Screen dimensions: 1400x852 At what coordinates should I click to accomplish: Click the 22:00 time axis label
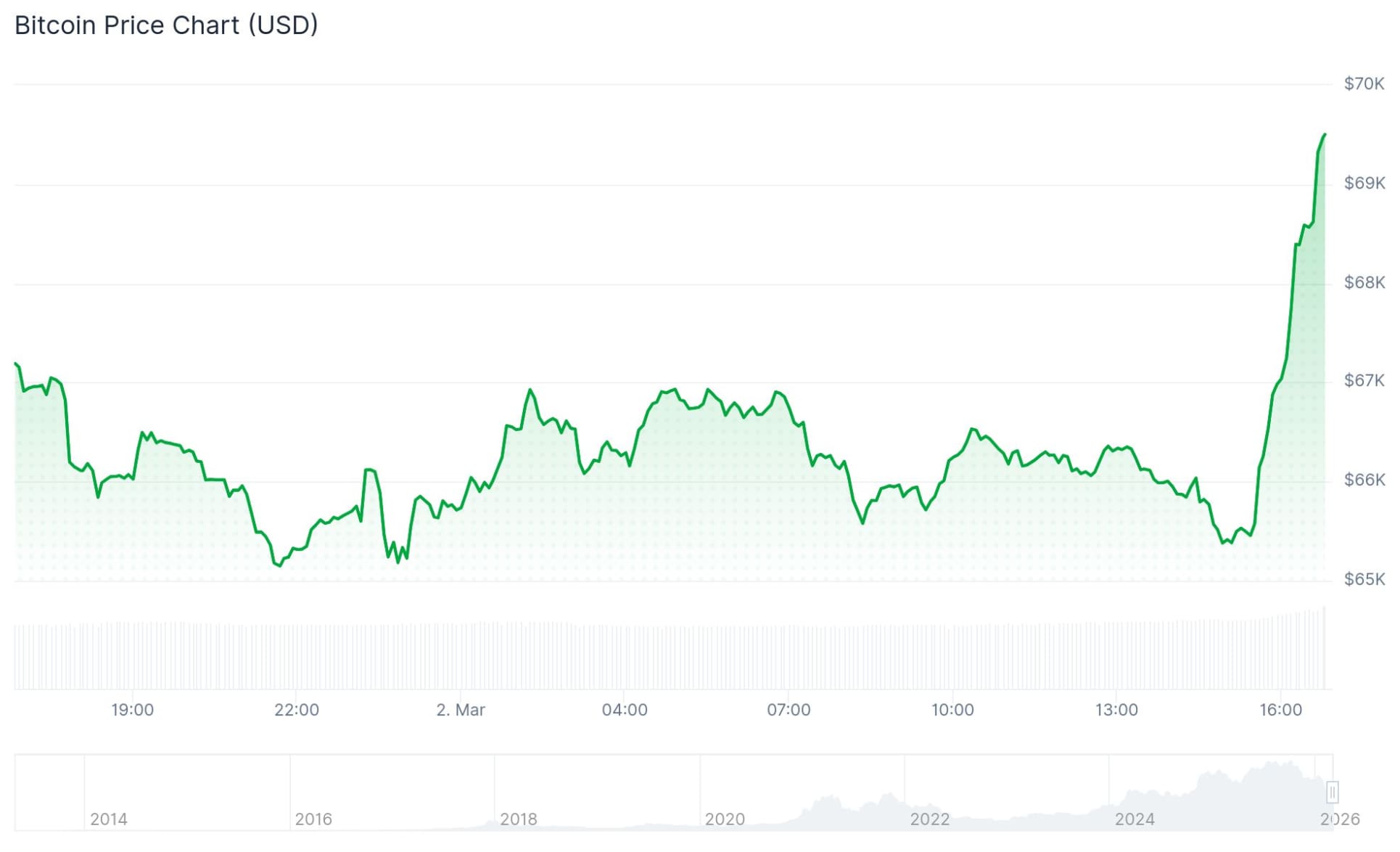296,710
